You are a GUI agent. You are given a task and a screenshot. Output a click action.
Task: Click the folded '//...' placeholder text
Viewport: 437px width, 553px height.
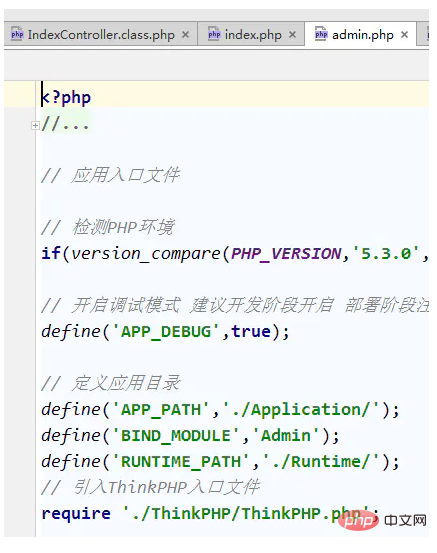[x=66, y=124]
